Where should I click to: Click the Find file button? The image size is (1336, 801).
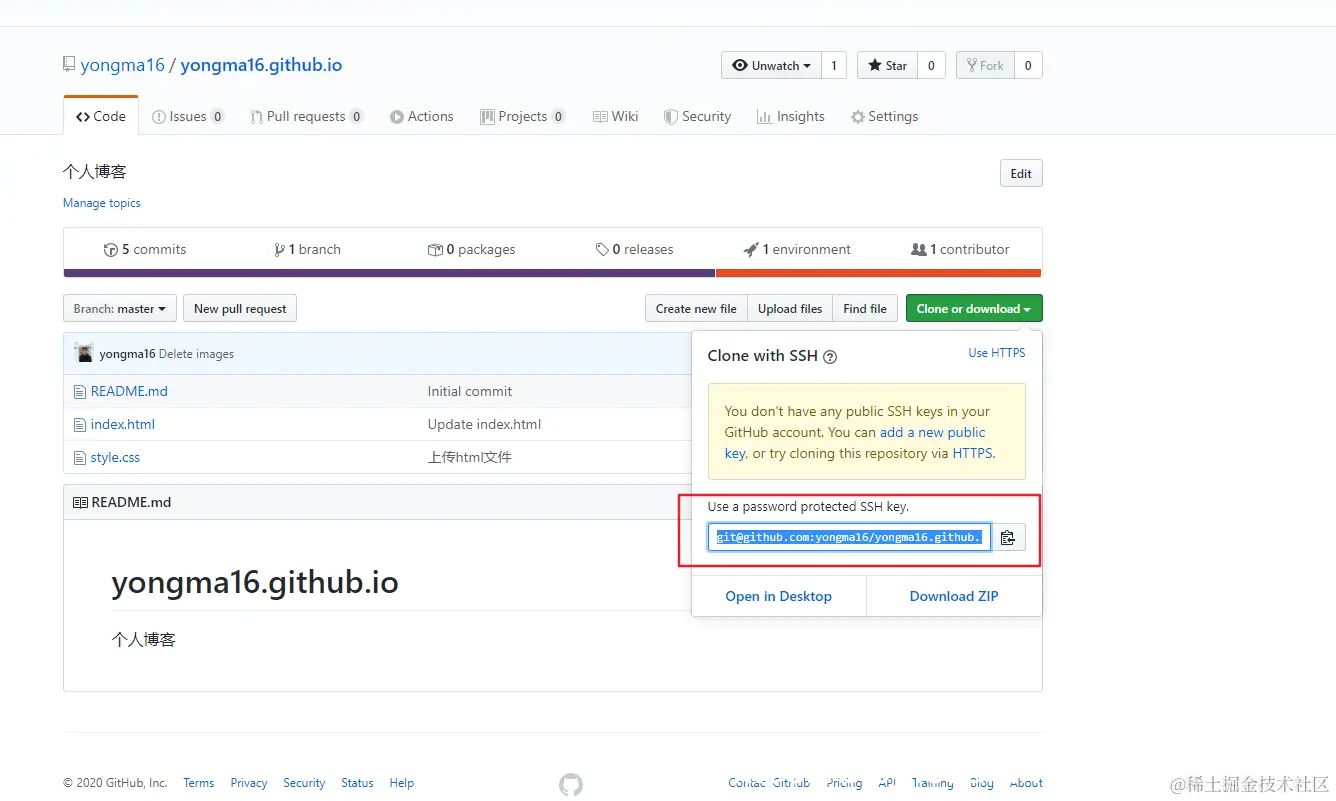[x=865, y=308]
